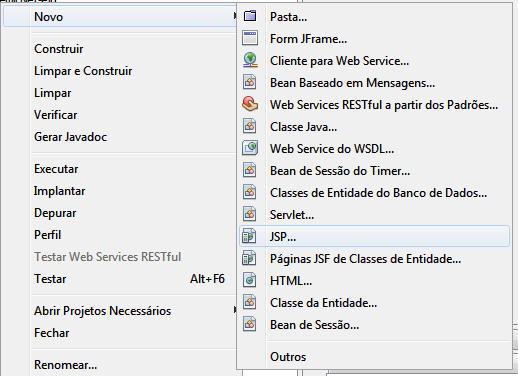Click the HTML file icon
The image size is (518, 376).
pyautogui.click(x=249, y=280)
